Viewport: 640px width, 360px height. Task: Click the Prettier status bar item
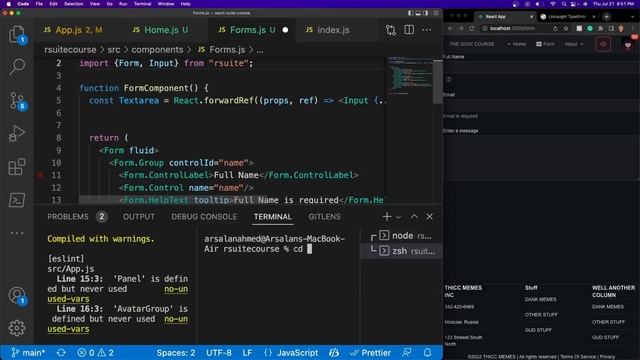point(371,353)
